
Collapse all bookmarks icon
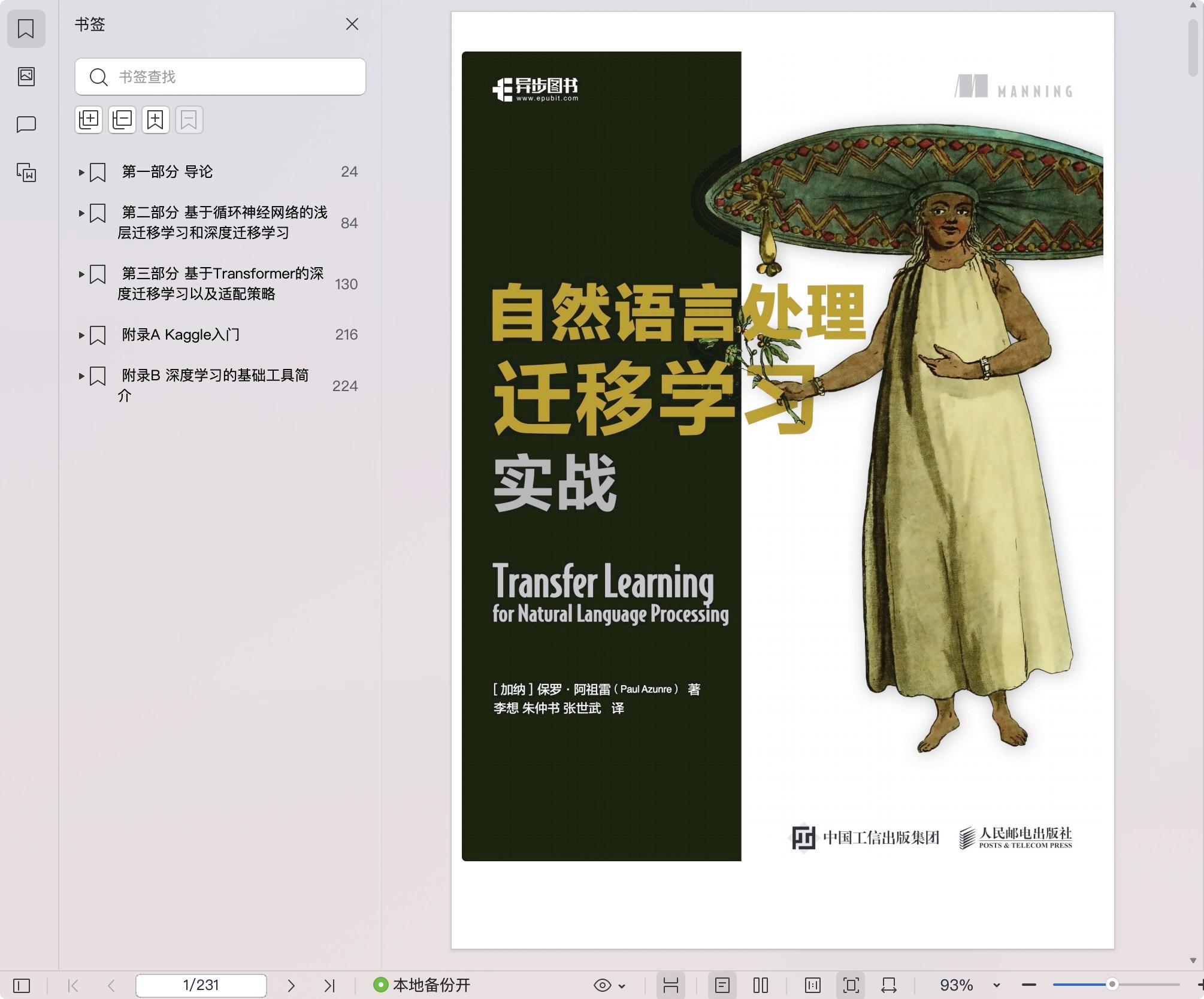(x=122, y=120)
